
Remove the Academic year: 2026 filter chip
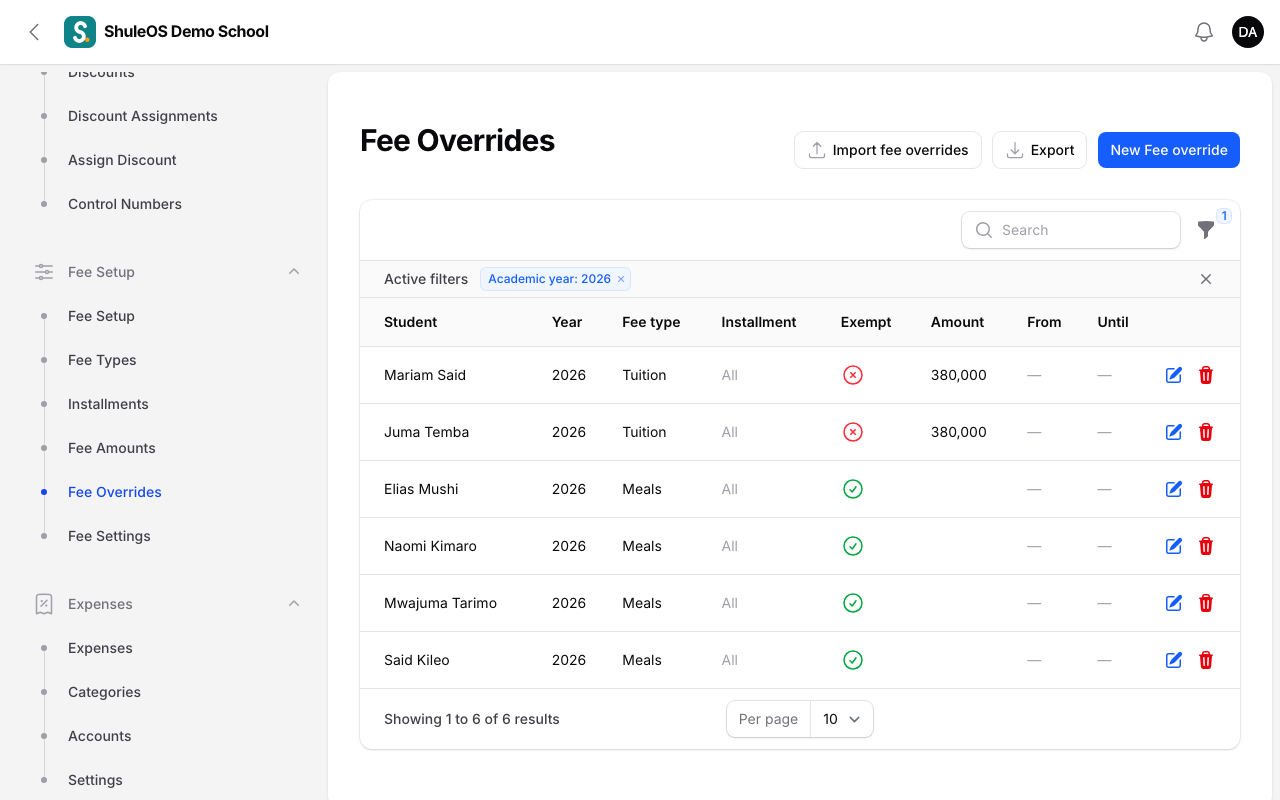[x=621, y=279]
